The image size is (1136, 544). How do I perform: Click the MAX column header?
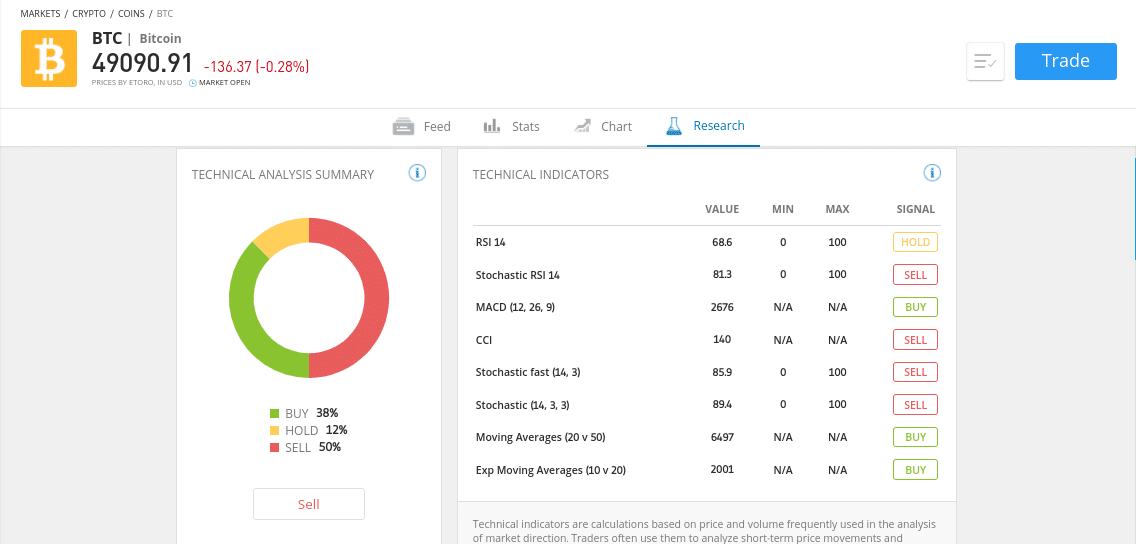point(838,209)
